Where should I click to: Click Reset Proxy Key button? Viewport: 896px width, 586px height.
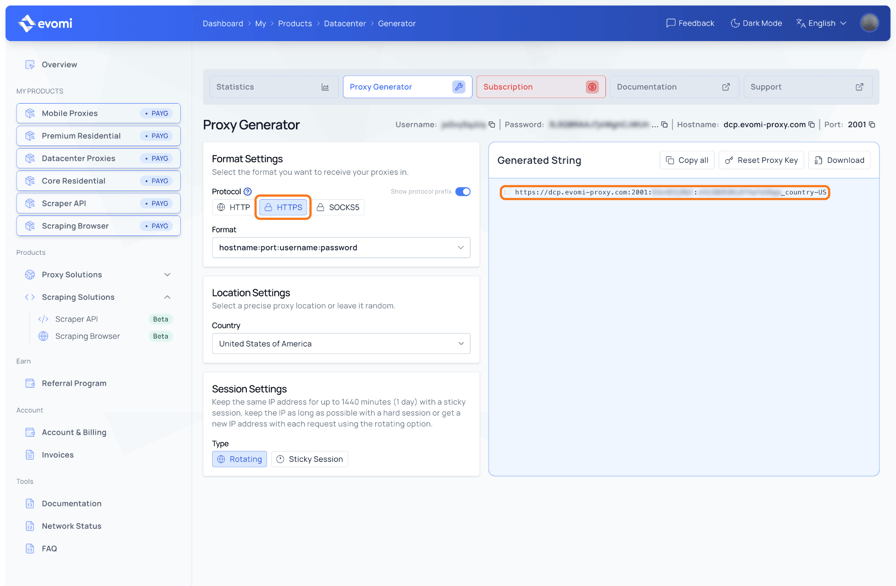[x=761, y=160]
